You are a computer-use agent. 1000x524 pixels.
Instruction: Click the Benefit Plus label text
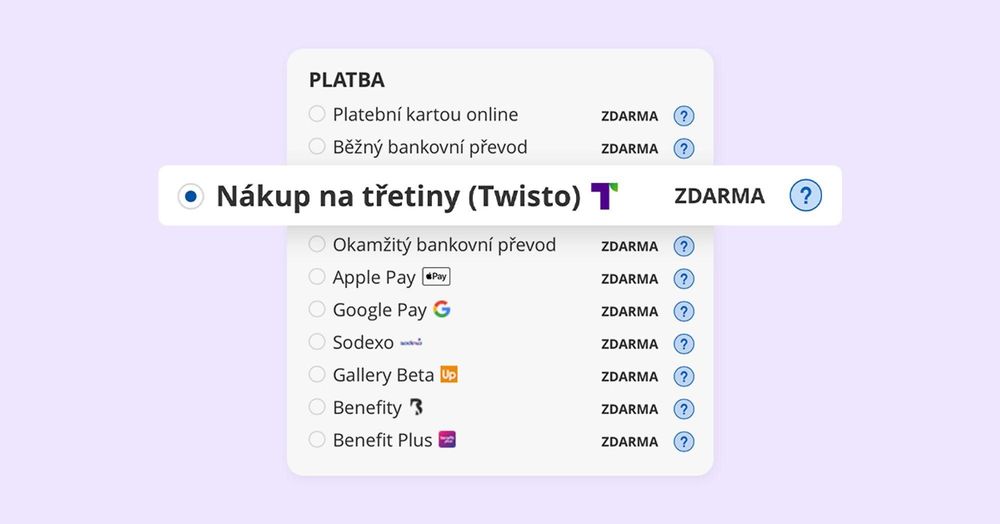point(382,440)
